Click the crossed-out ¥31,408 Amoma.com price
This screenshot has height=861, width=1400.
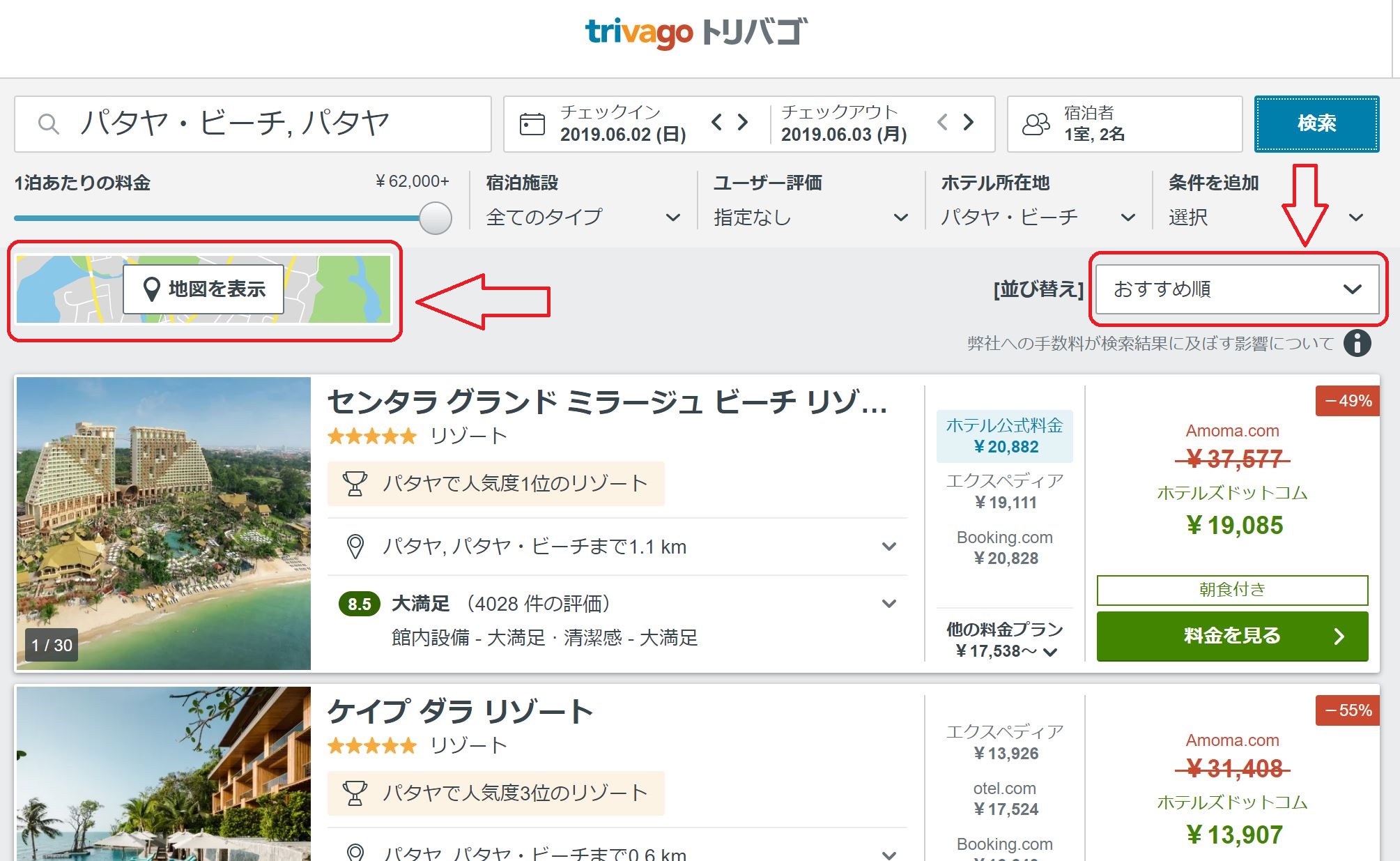tap(1233, 768)
